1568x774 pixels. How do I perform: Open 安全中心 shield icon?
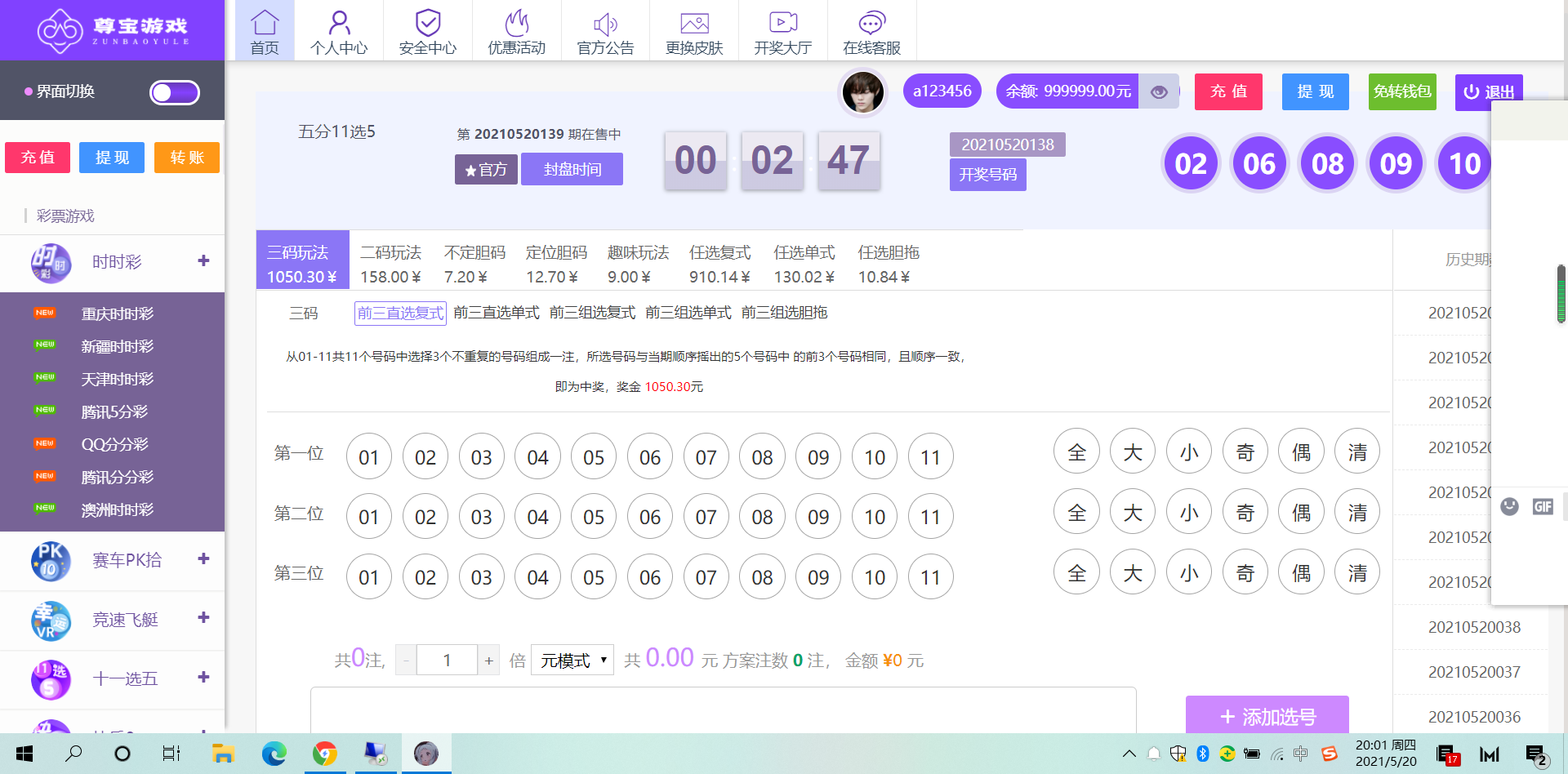click(427, 23)
